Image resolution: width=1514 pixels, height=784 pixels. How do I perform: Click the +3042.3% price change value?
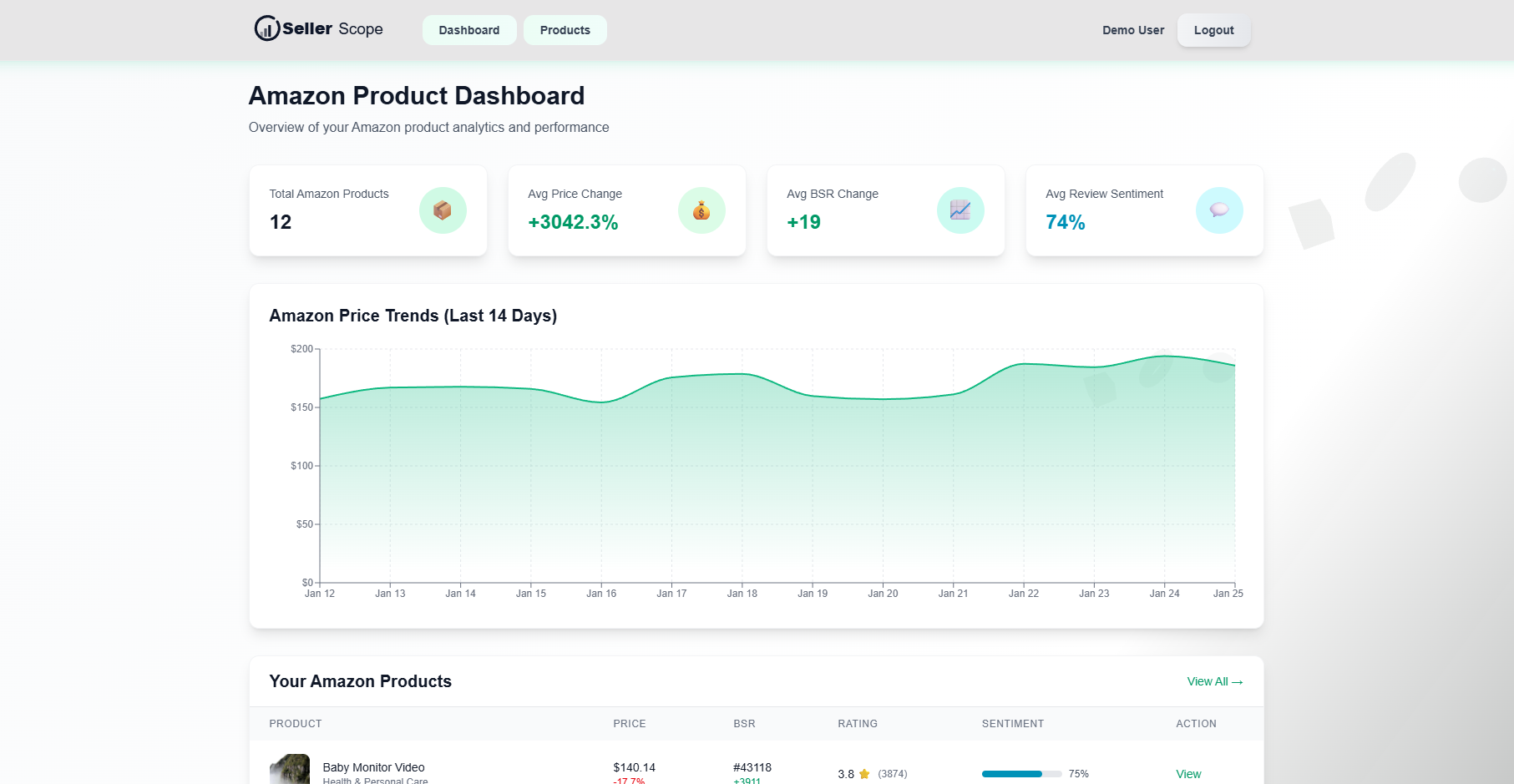pos(573,222)
